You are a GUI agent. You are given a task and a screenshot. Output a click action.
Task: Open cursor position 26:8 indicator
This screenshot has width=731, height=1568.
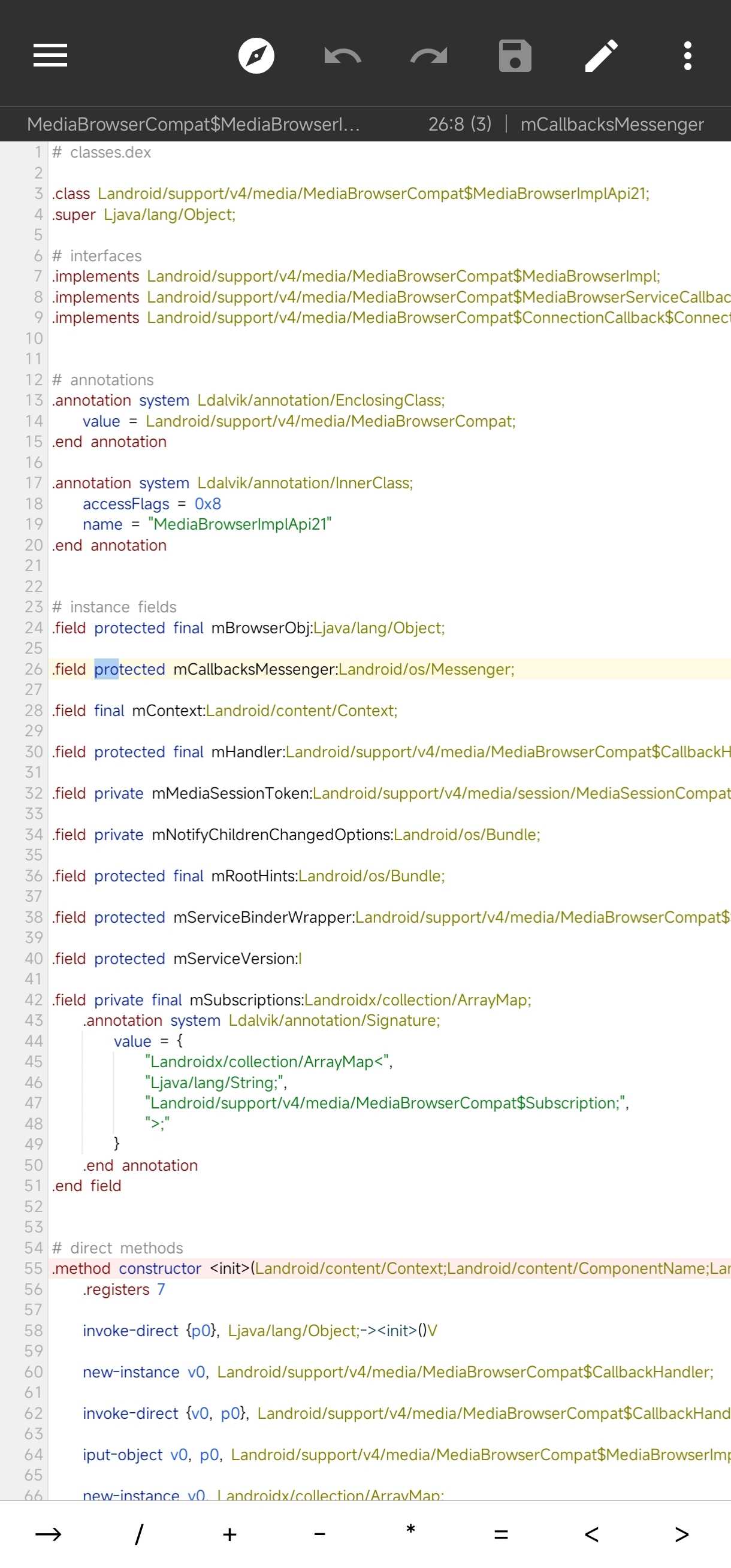460,124
